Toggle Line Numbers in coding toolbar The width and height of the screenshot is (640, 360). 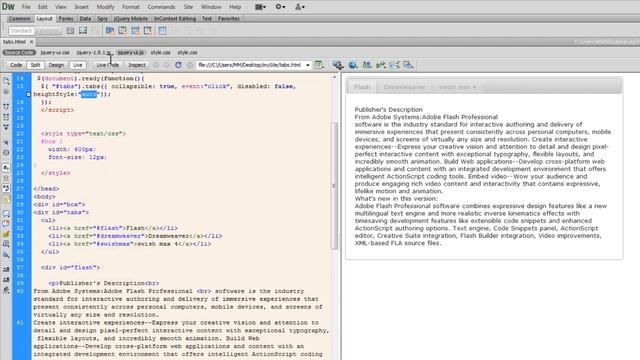(x=6, y=167)
